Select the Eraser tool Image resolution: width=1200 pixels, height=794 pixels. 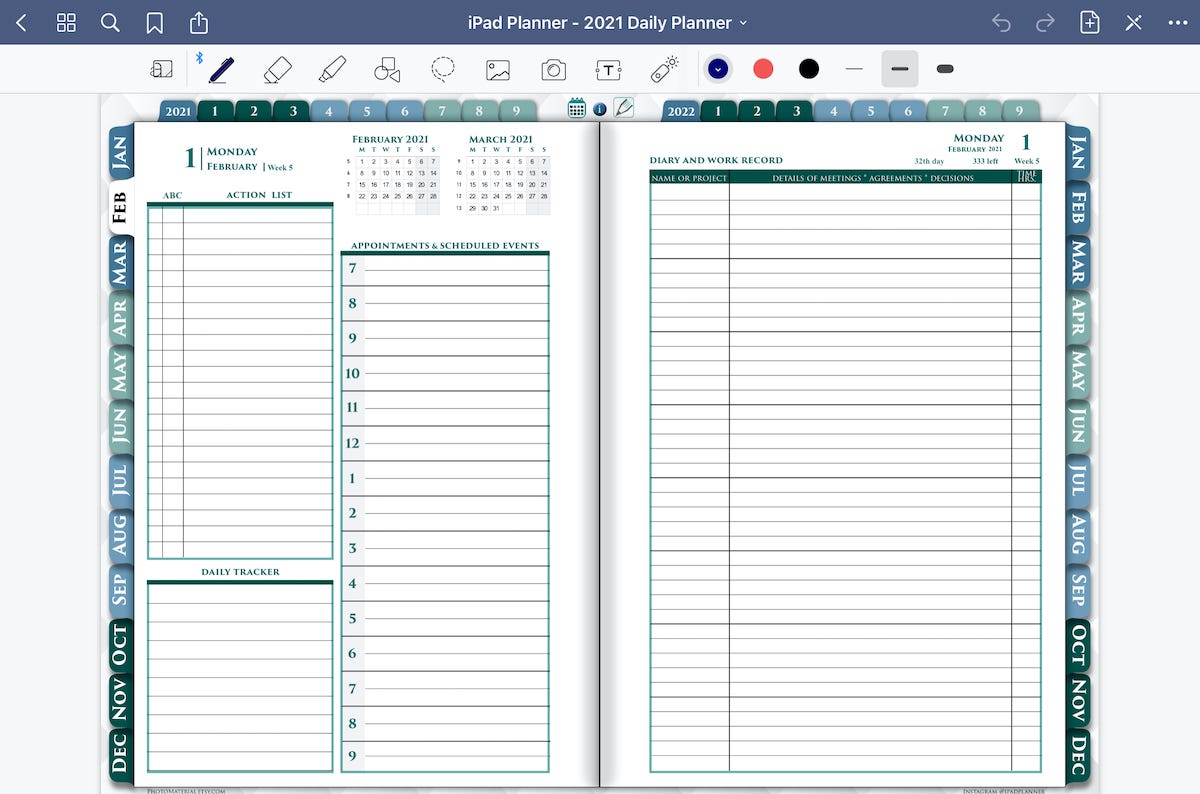click(x=277, y=69)
